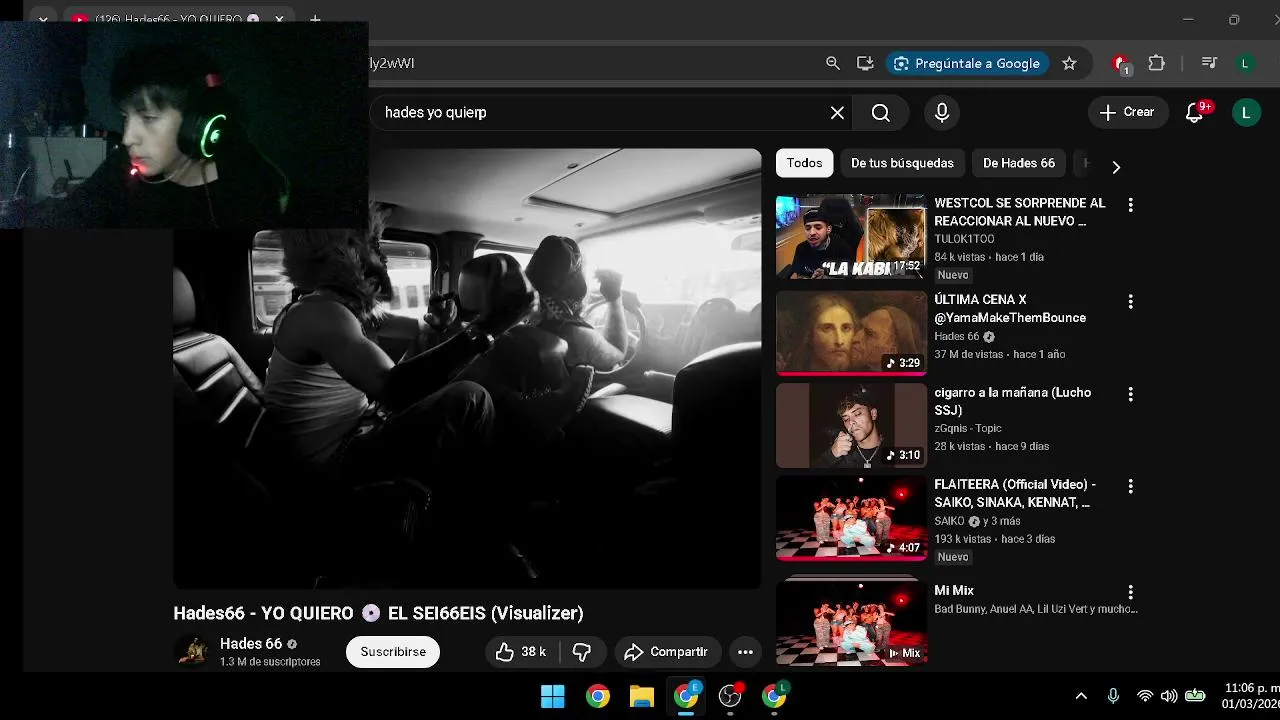Show hidden tray icons chevron
1280x720 pixels.
coord(1081,696)
